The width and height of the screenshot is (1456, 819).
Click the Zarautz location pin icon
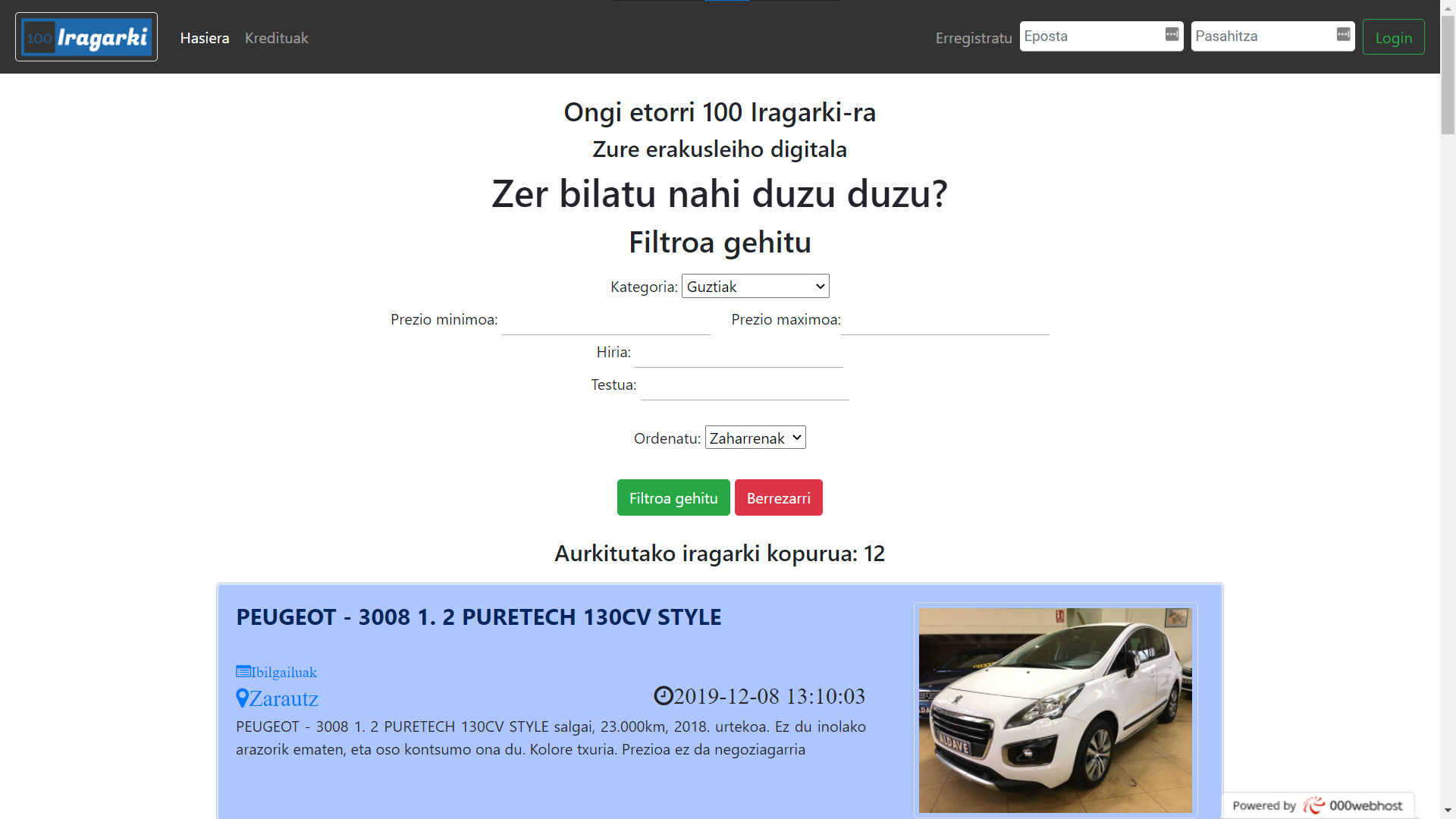(x=243, y=698)
